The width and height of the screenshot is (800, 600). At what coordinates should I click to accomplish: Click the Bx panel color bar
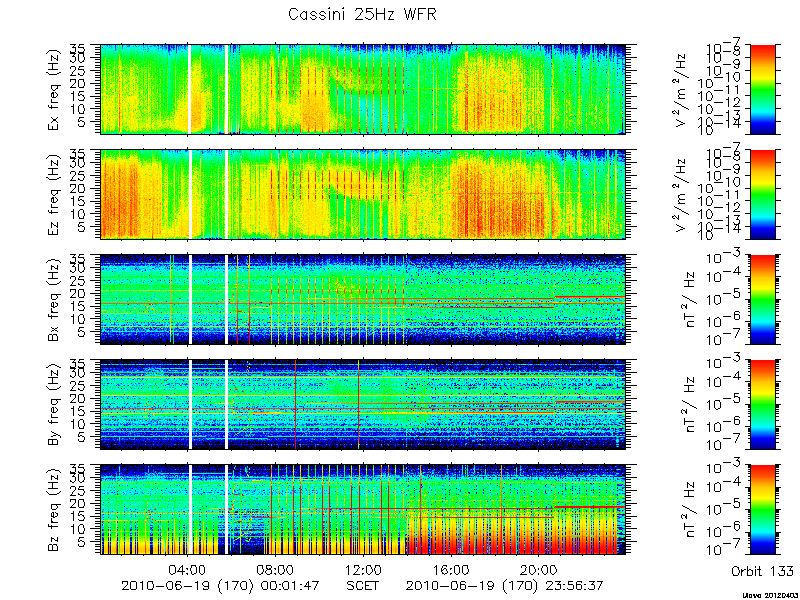click(762, 299)
